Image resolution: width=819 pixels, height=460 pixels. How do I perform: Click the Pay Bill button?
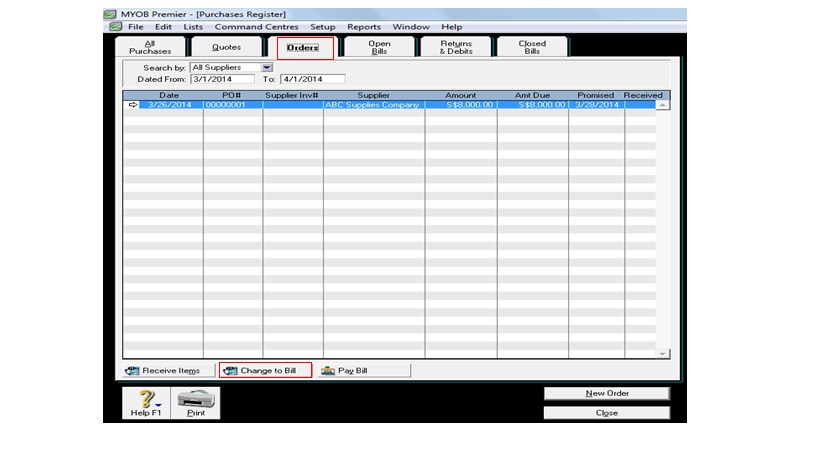[364, 370]
